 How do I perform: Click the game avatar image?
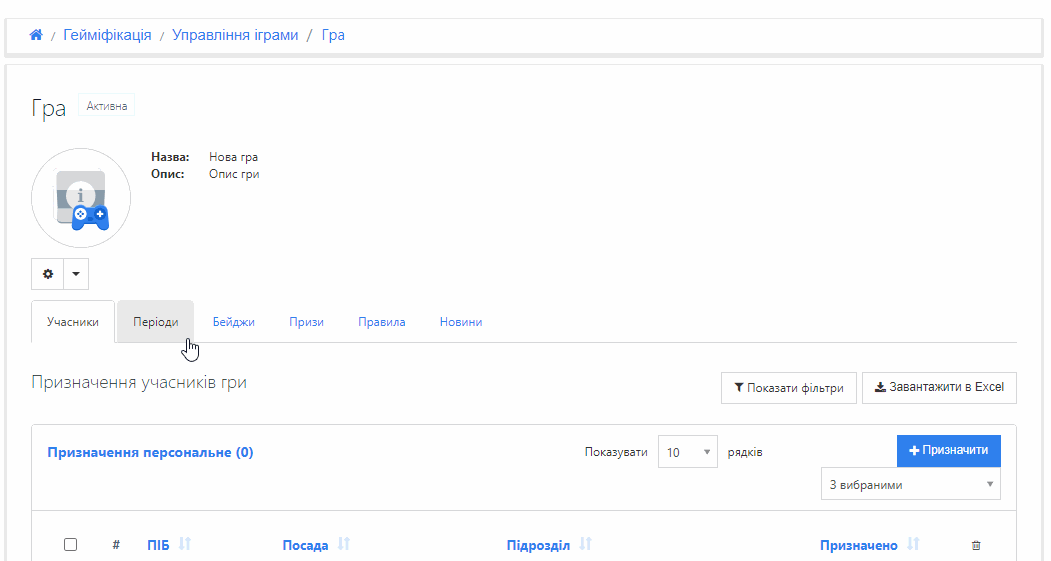coord(81,198)
